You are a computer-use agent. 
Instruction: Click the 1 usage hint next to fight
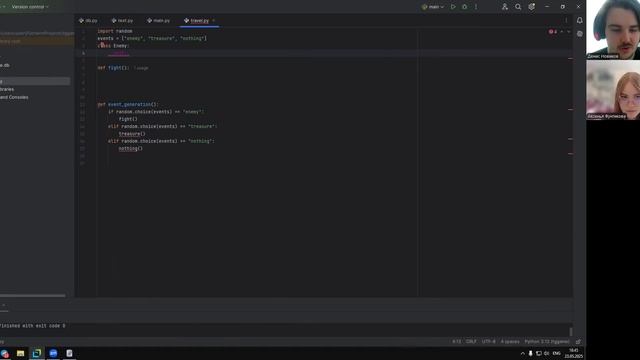tap(142, 68)
